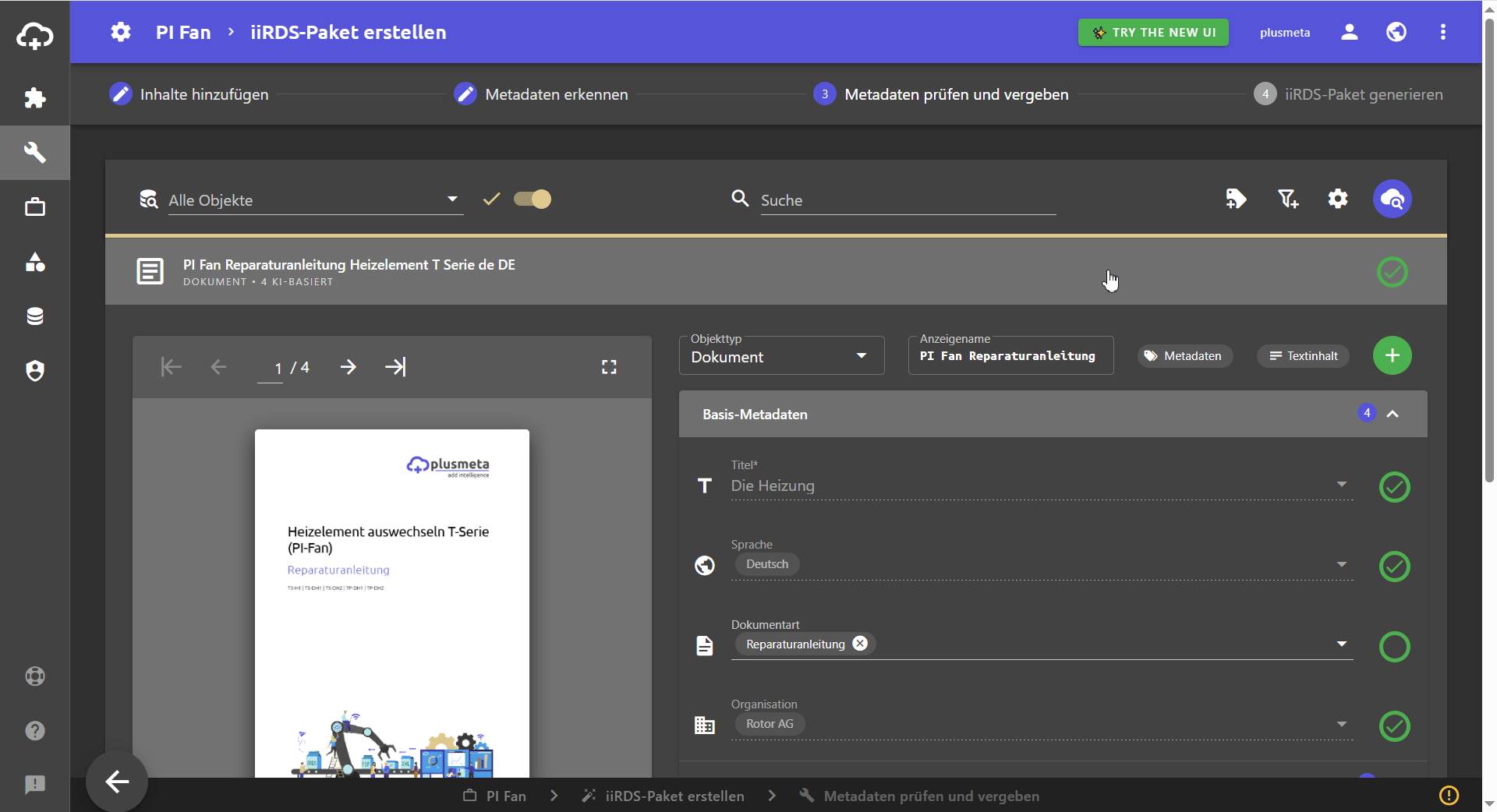Open the puzzle piece plugins sidebar icon
Image resolution: width=1497 pixels, height=812 pixels.
[34, 97]
